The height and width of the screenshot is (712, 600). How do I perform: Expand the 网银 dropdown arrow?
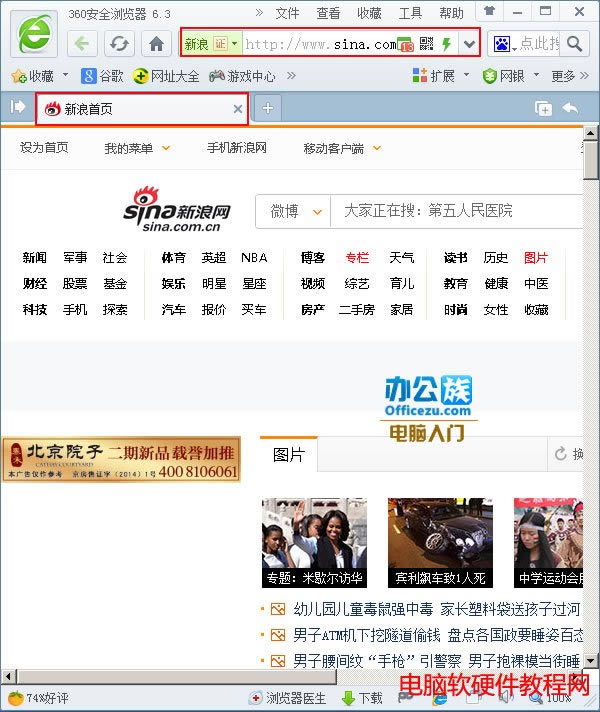click(536, 74)
